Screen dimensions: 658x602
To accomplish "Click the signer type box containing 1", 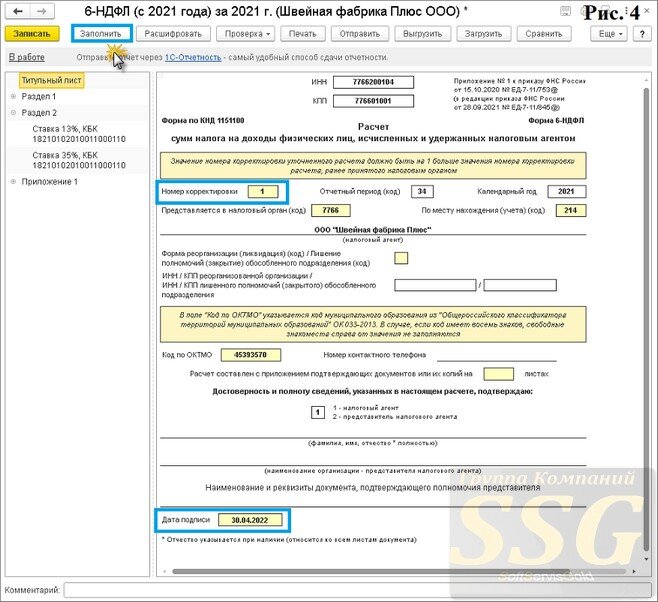I will coord(318,413).
